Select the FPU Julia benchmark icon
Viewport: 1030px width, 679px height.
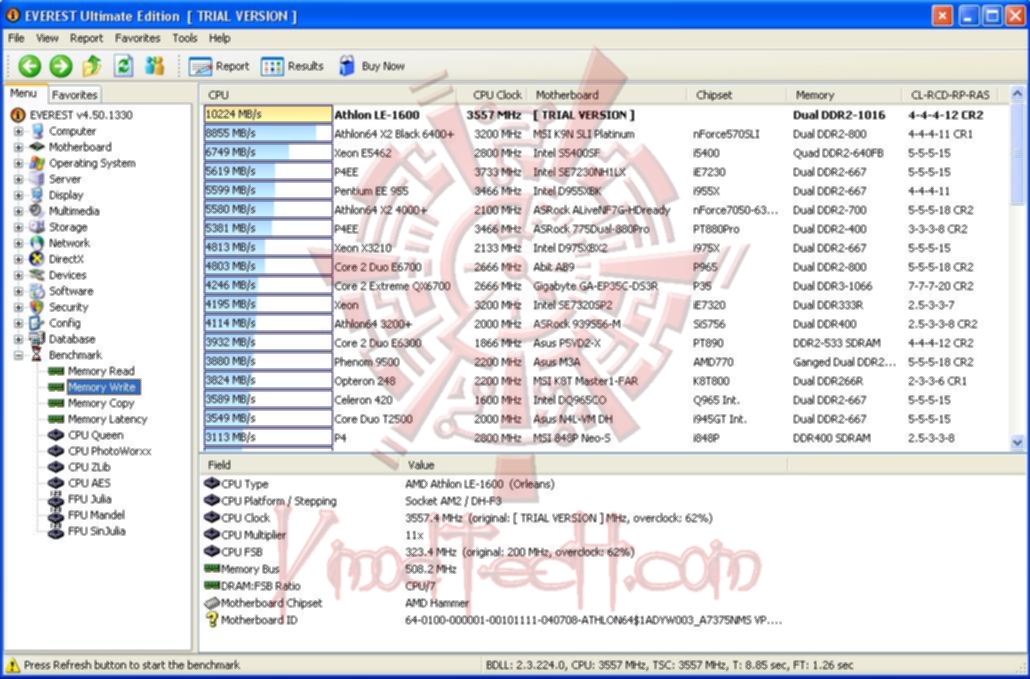click(56, 499)
